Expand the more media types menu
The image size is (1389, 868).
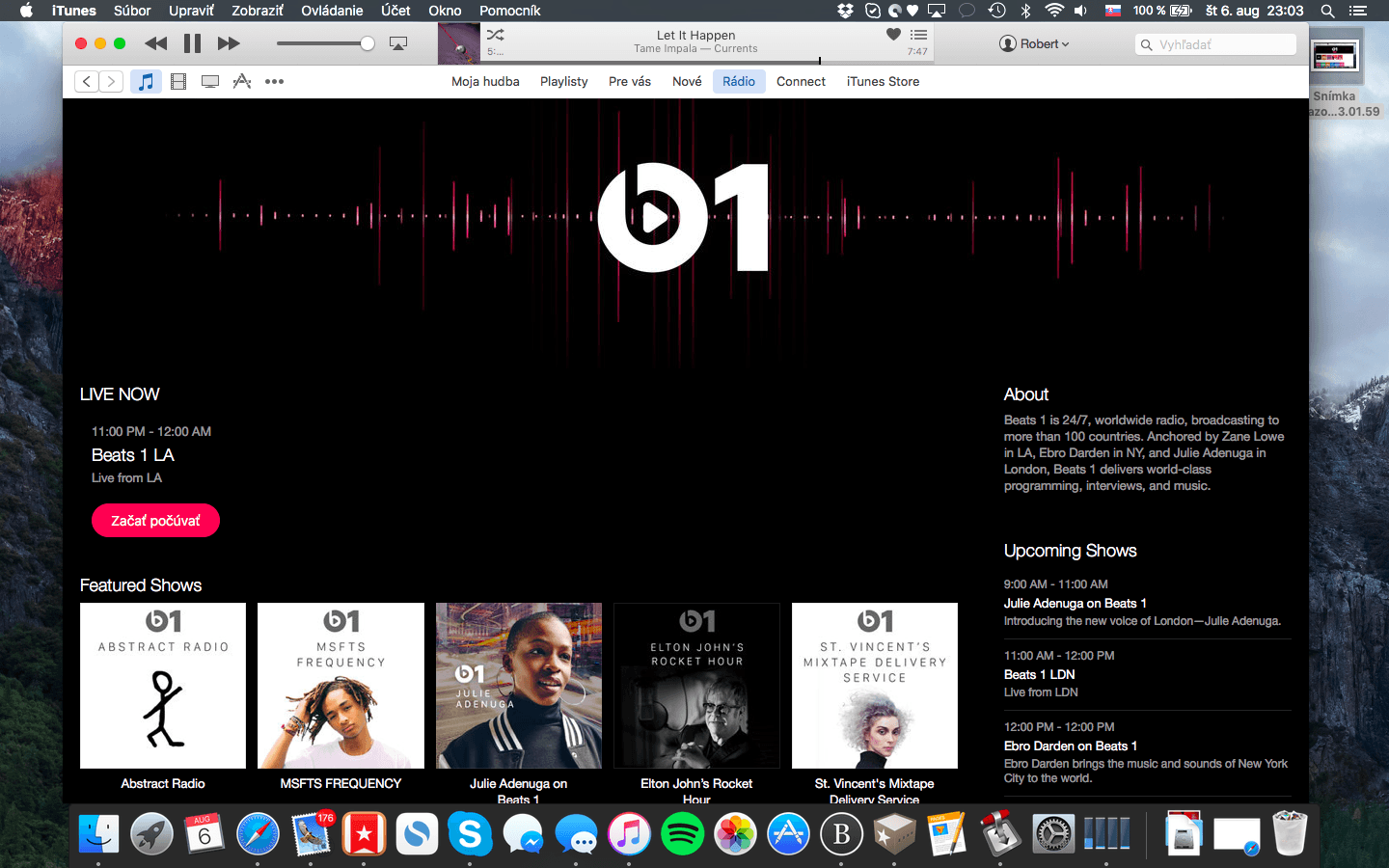point(275,82)
